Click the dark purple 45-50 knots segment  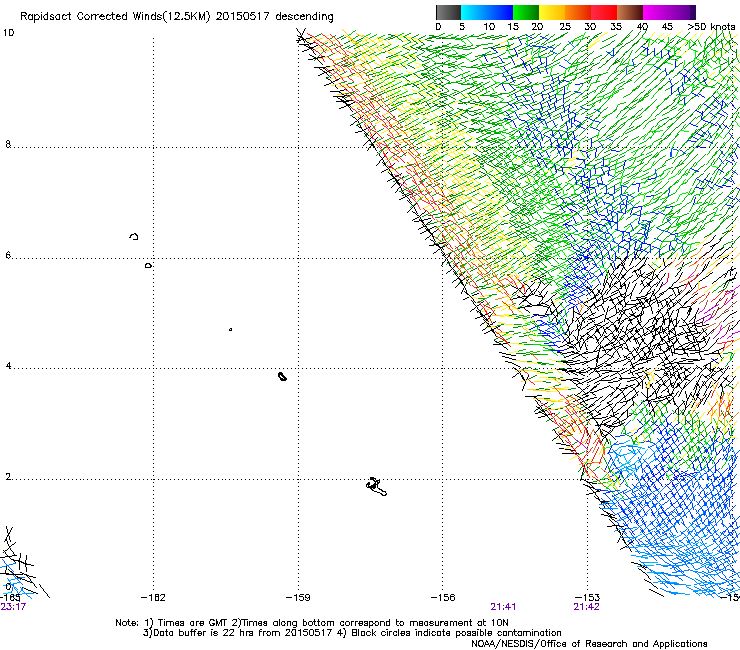(x=682, y=13)
